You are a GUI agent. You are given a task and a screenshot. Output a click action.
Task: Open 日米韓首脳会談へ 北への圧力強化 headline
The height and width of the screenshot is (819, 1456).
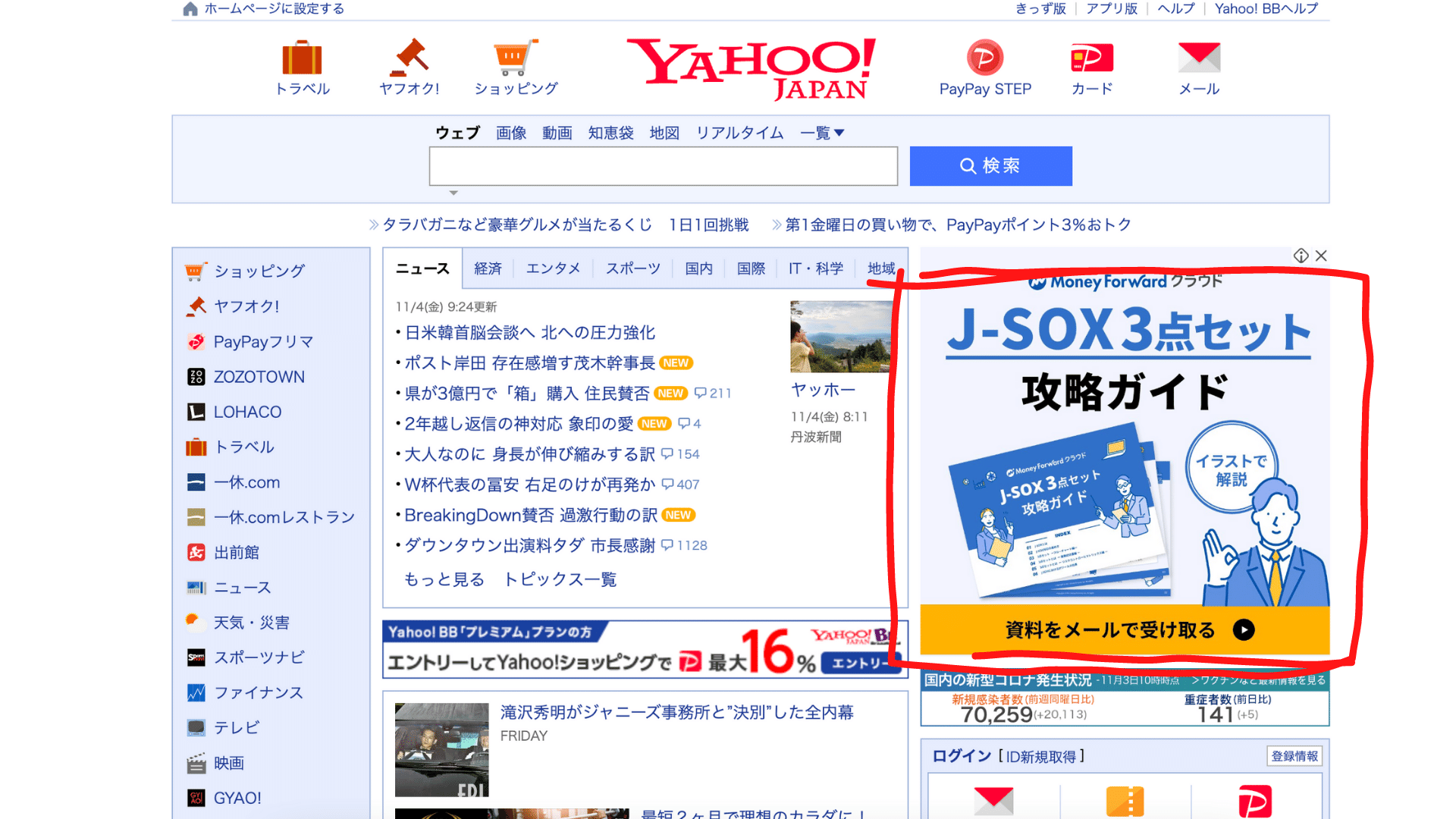pyautogui.click(x=529, y=332)
